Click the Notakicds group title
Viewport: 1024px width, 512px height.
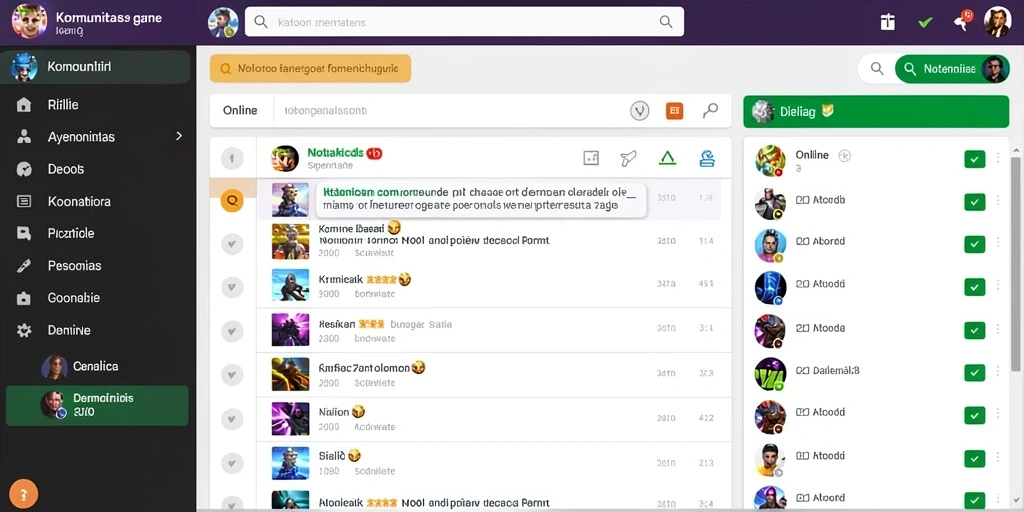[x=335, y=152]
